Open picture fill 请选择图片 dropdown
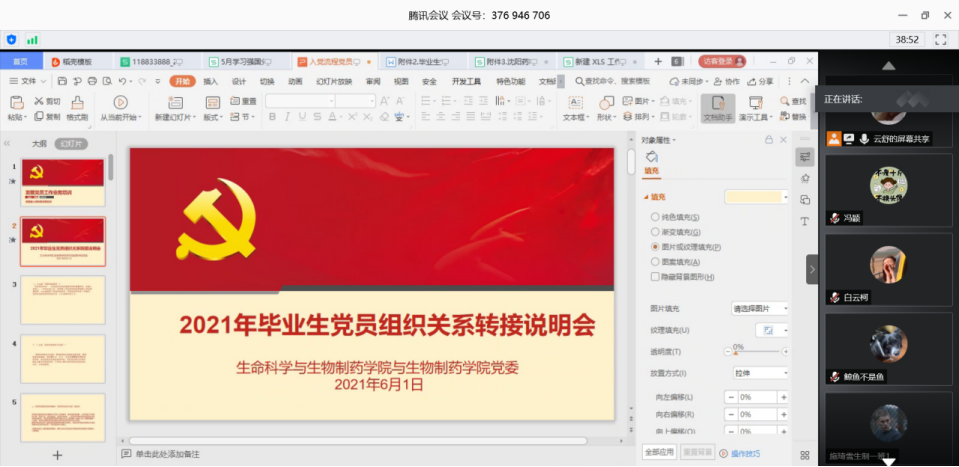Viewport: 959px width, 467px height. pyautogui.click(x=760, y=309)
